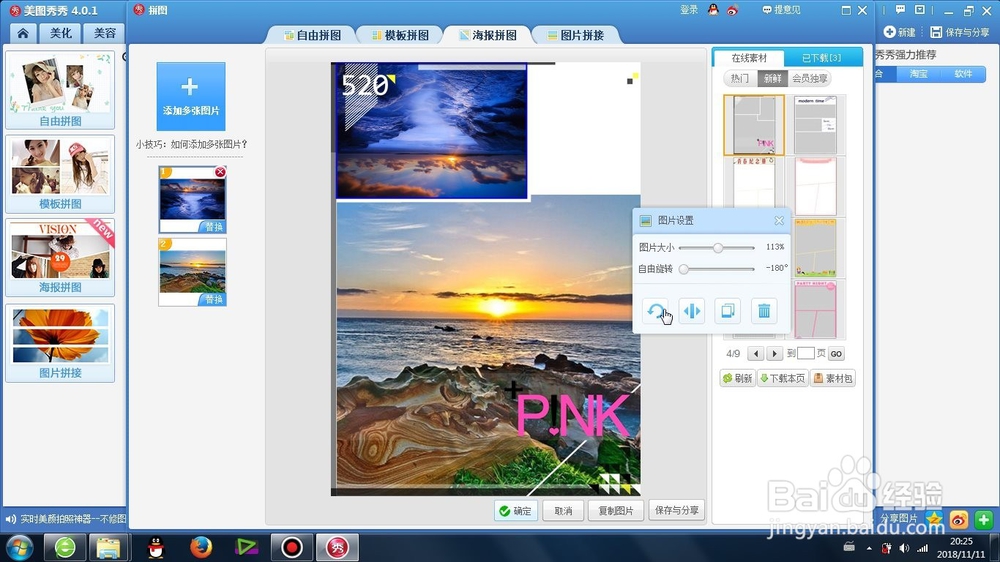The image size is (1000, 562).
Task: Click the duplicate layer icon in image settings
Action: [728, 311]
